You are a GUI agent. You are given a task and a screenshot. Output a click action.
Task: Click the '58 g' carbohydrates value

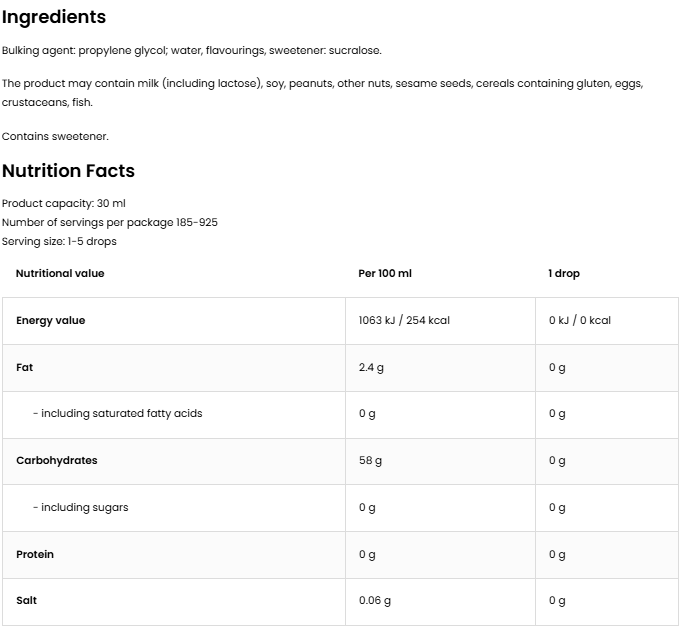coord(370,460)
